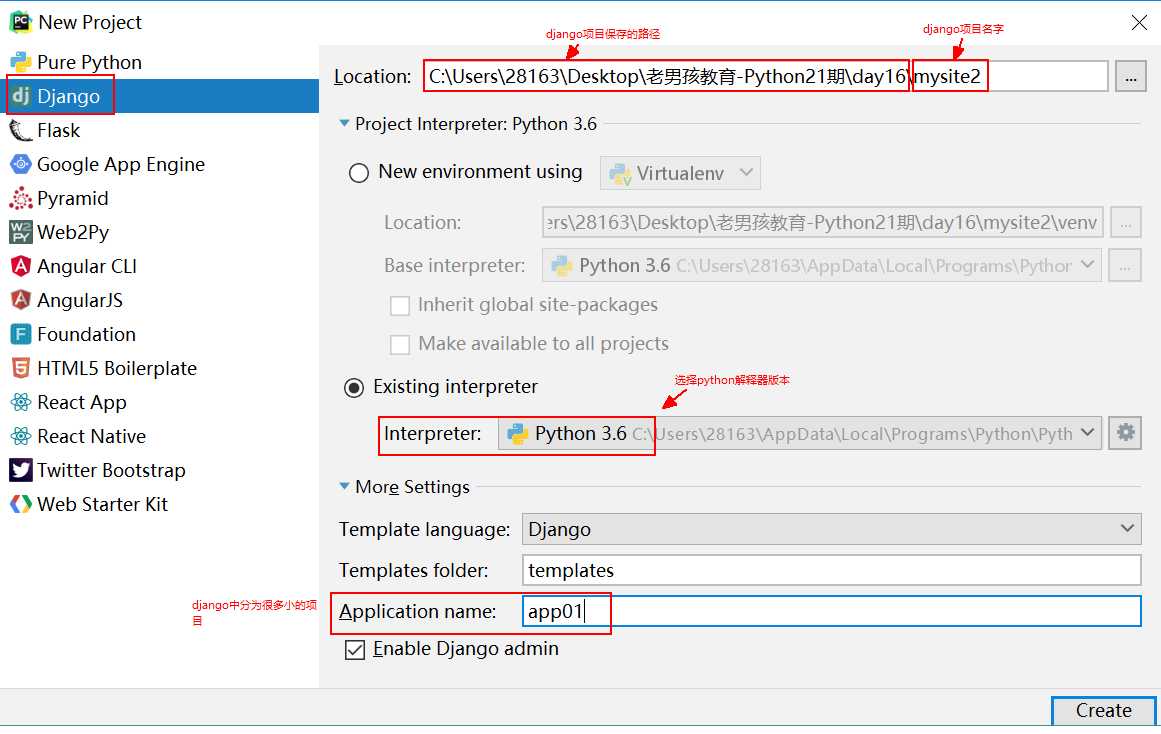The image size is (1161, 734).
Task: Click the Create button
Action: point(1103,710)
